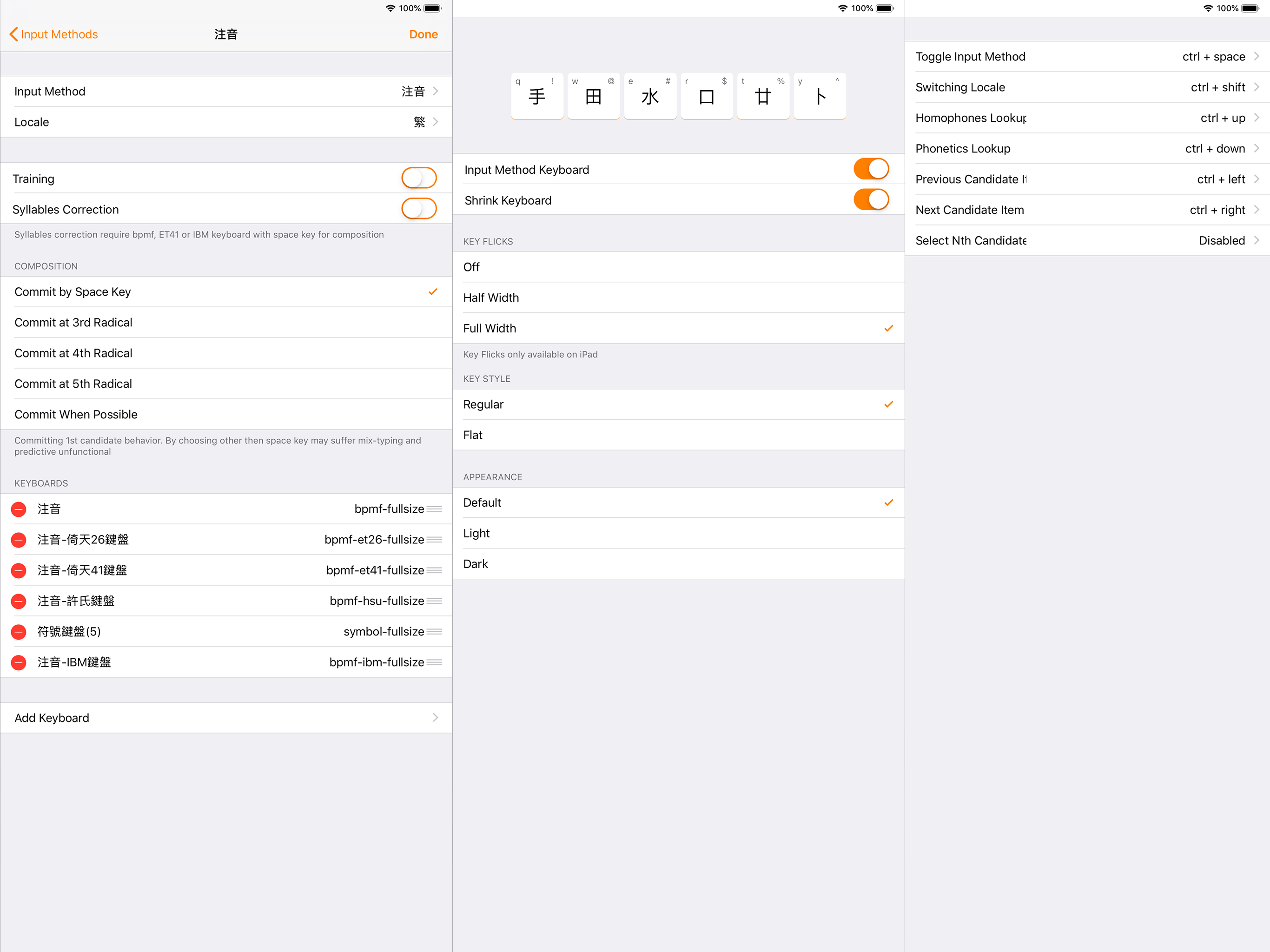Open Switching Locale shortcut setting
The height and width of the screenshot is (952, 1270).
[1087, 87]
